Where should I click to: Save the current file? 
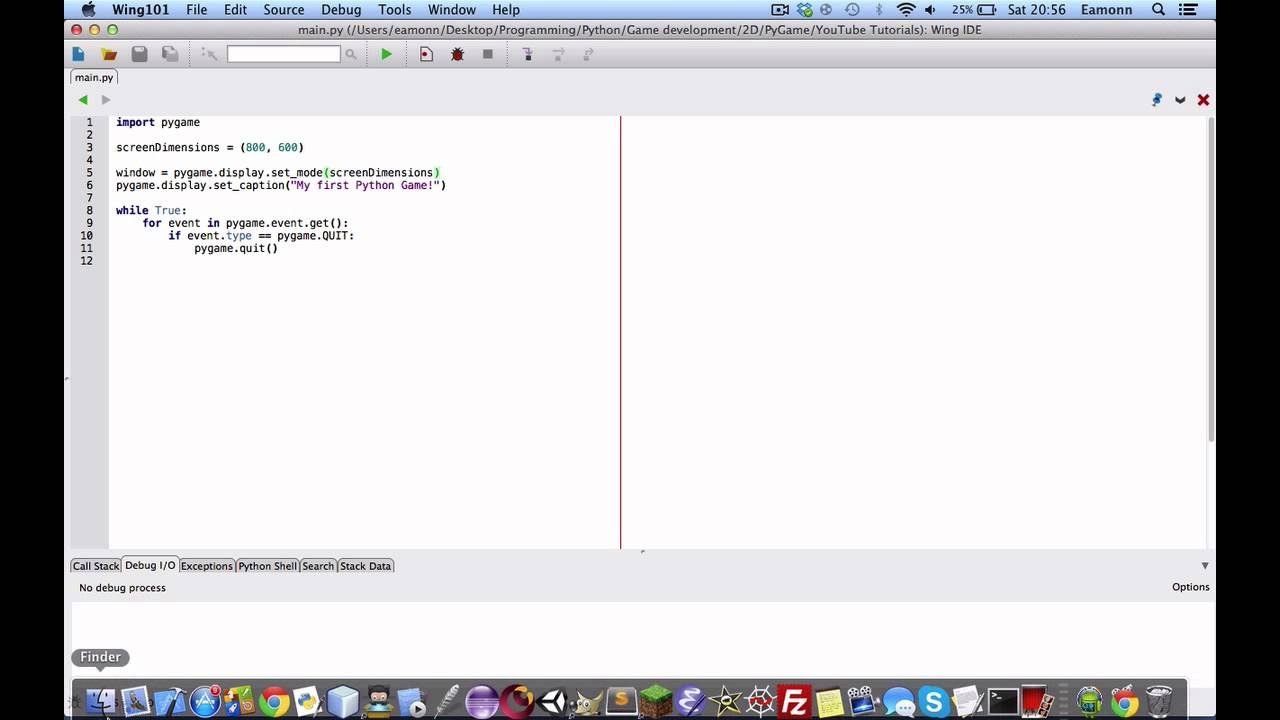[x=139, y=54]
